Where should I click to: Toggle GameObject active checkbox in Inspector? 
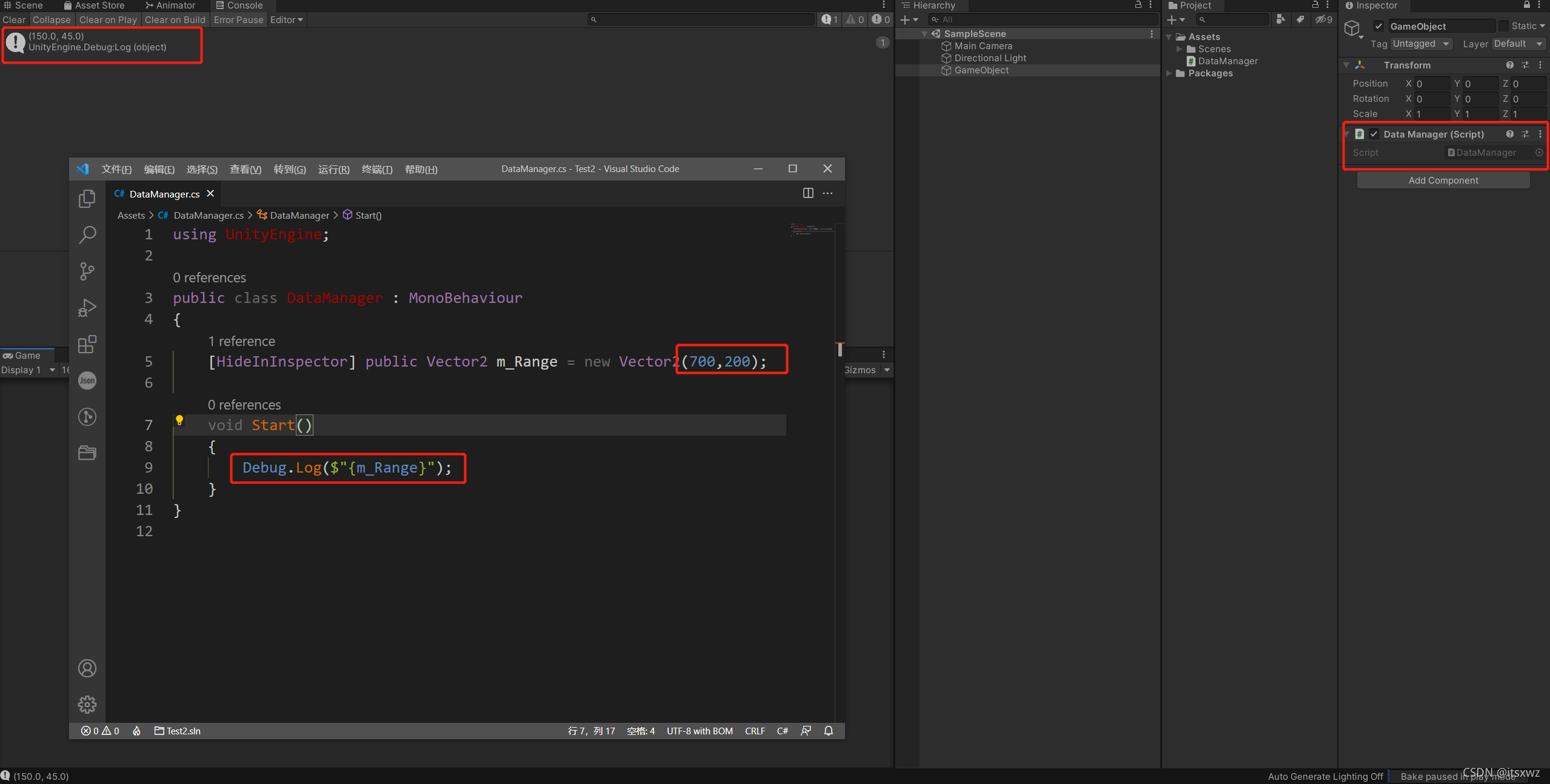point(1378,26)
